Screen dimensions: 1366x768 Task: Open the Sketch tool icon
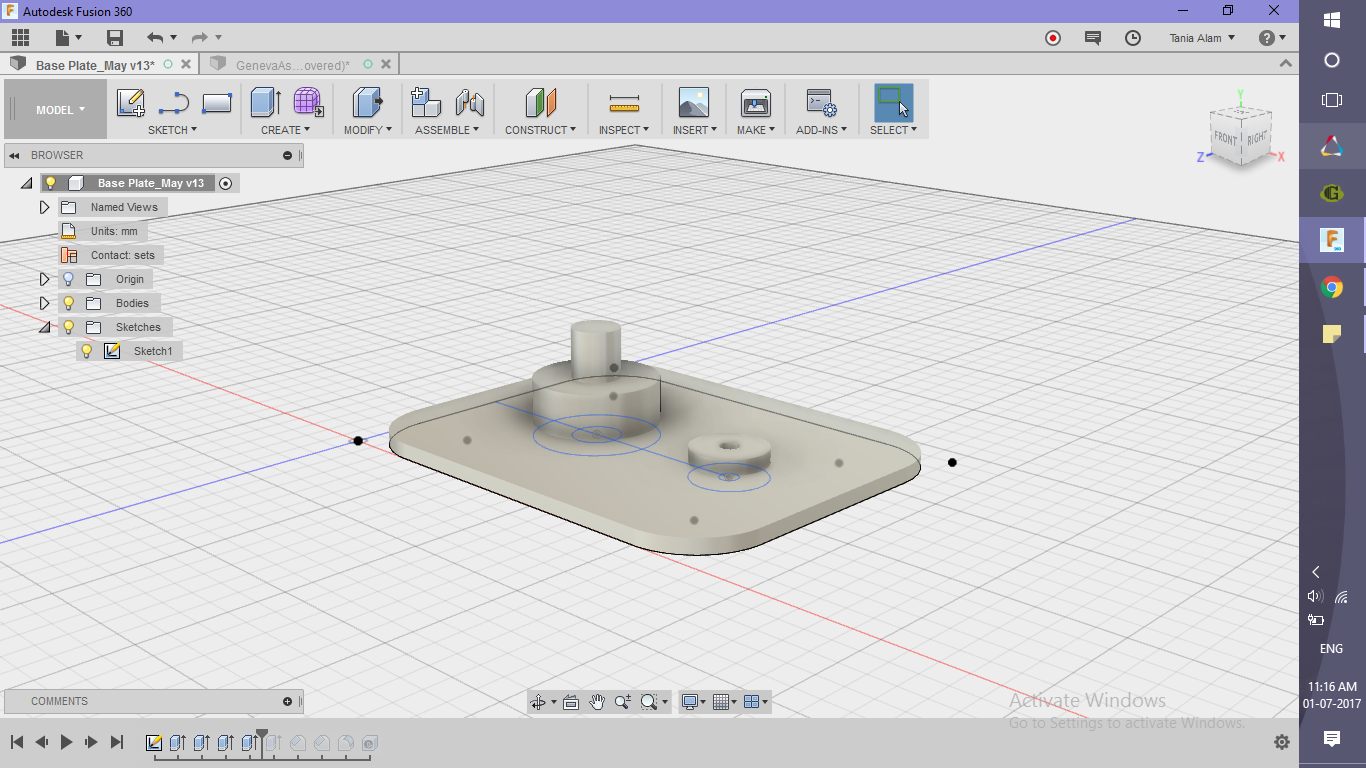[130, 101]
